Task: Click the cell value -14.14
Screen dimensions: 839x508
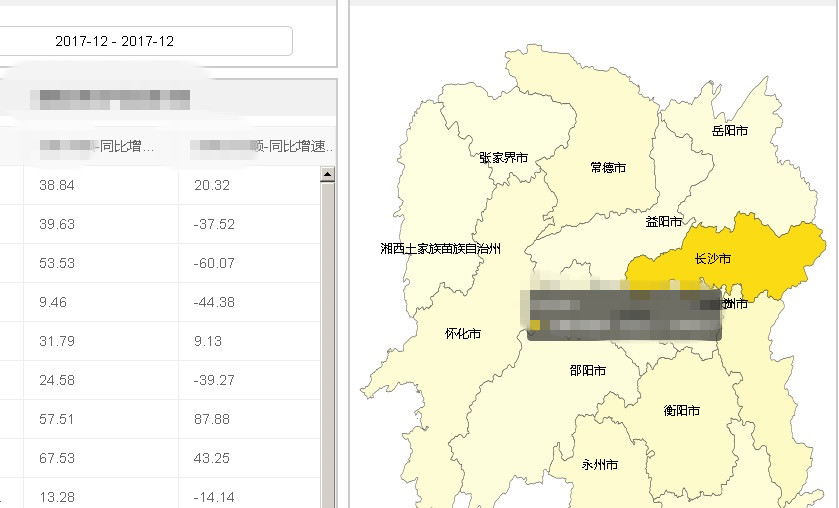Action: click(x=214, y=498)
